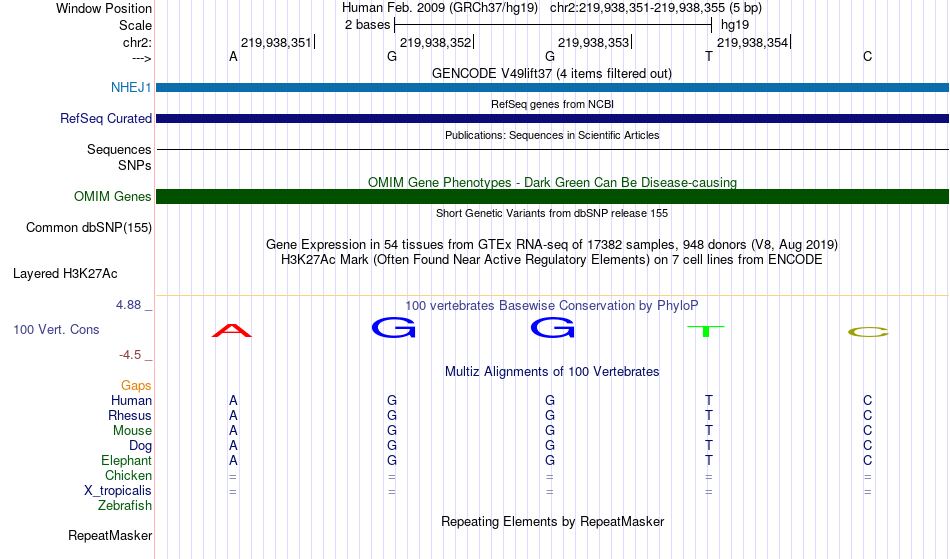Screen dimensions: 950x559
Task: Click the green T conservation logo letter
Action: pyautogui.click(x=706, y=331)
